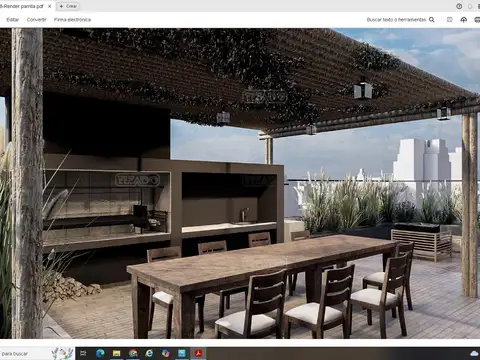Click the help question mark icon

coord(459,6)
